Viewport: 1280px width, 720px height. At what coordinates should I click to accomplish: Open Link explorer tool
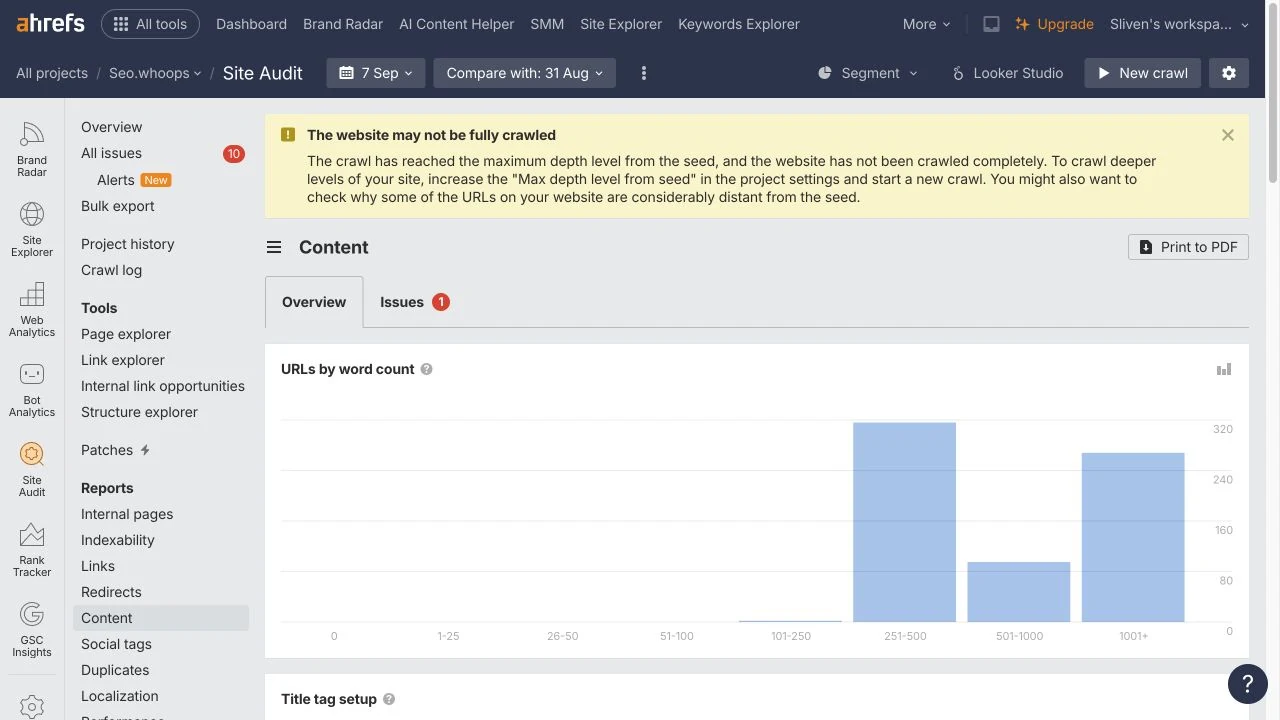tap(123, 360)
